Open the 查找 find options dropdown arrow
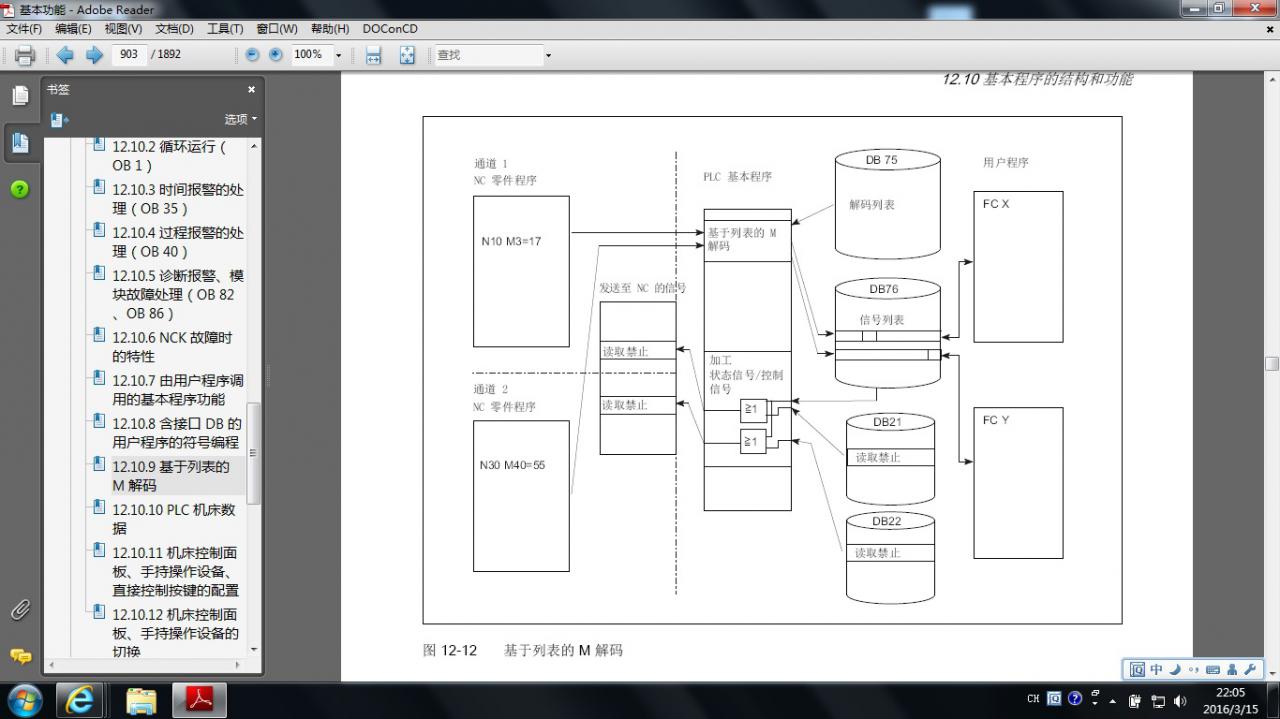The height and width of the screenshot is (719, 1280). pyautogui.click(x=548, y=55)
